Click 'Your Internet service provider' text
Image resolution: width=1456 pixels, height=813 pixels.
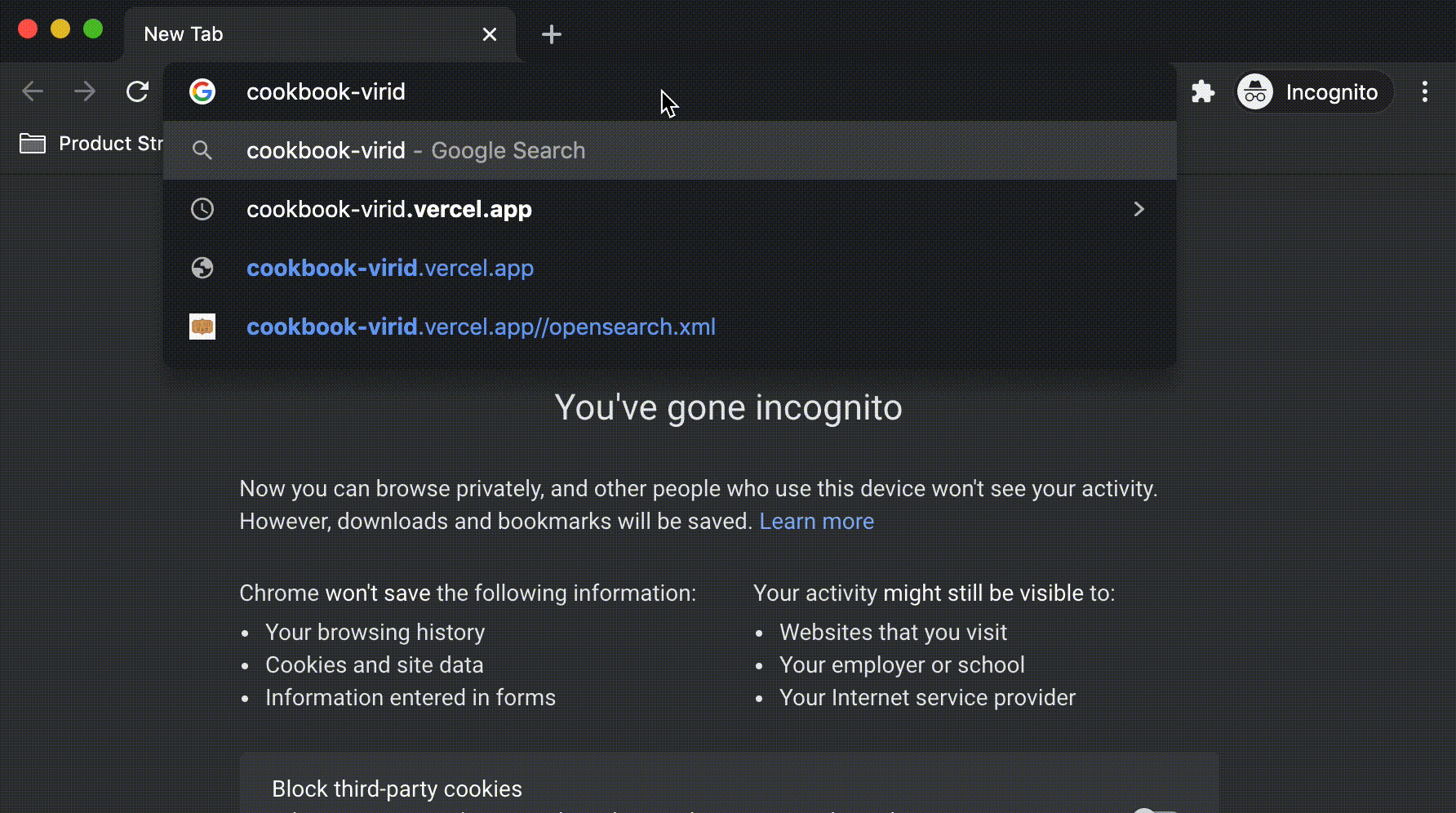927,698
